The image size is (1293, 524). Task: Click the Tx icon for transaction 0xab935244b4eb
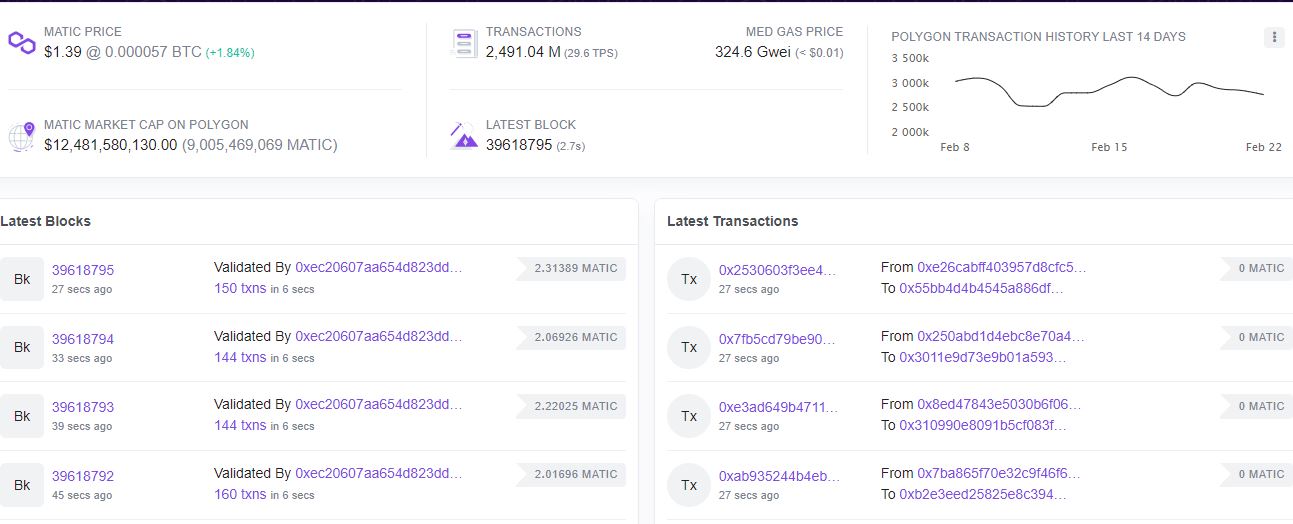coord(689,484)
